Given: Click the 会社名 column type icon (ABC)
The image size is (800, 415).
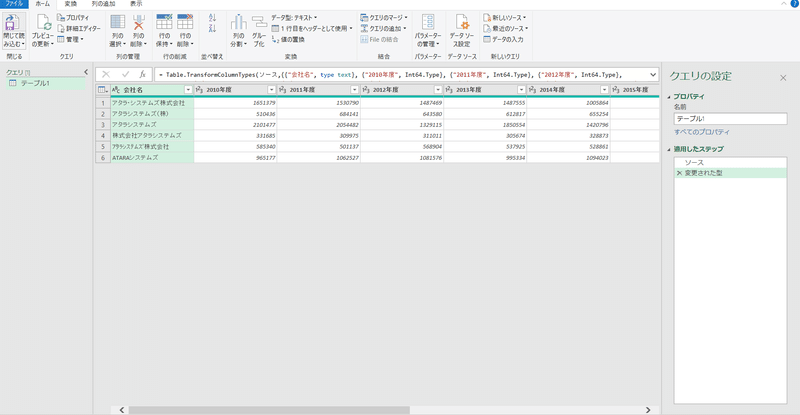Looking at the screenshot, I should click(x=116, y=90).
